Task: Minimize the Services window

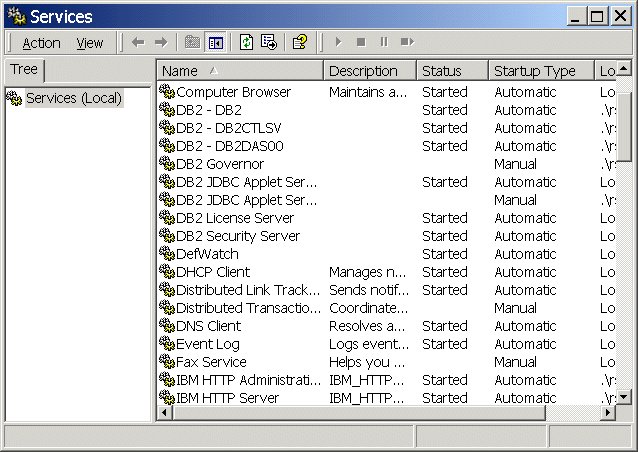Action: (576, 16)
